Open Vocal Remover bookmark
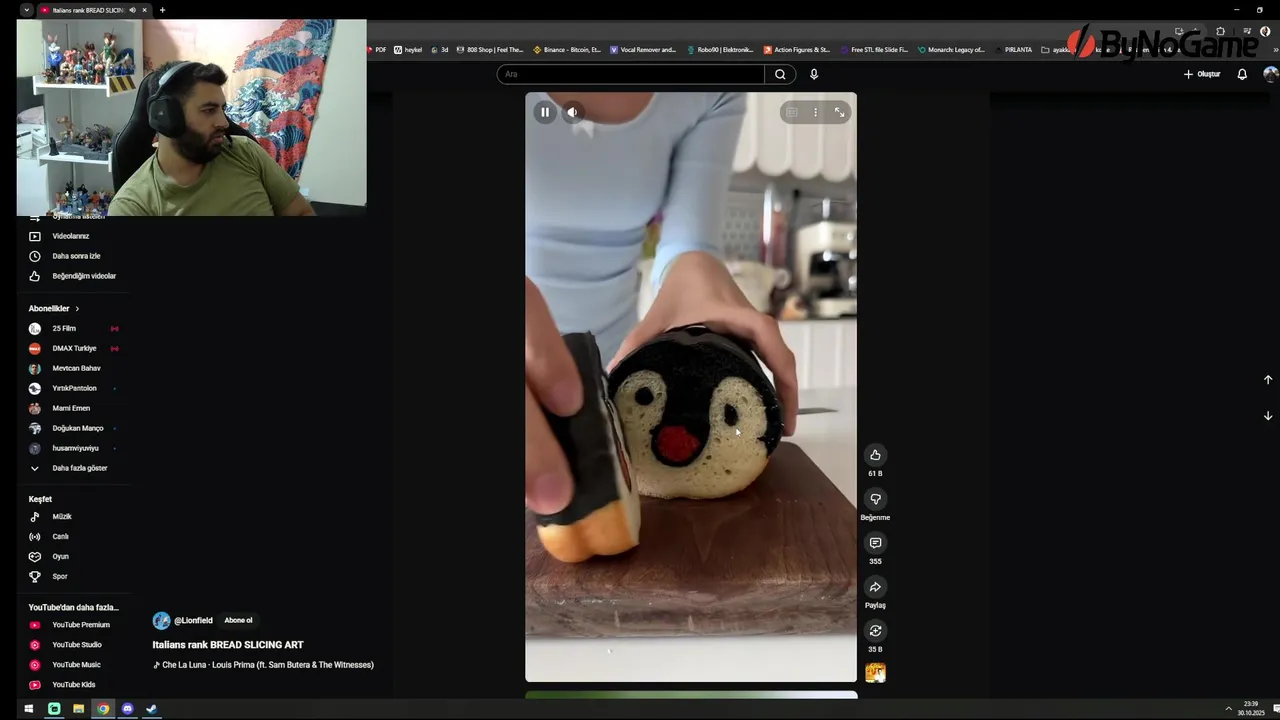This screenshot has width=1280, height=720. point(642,49)
